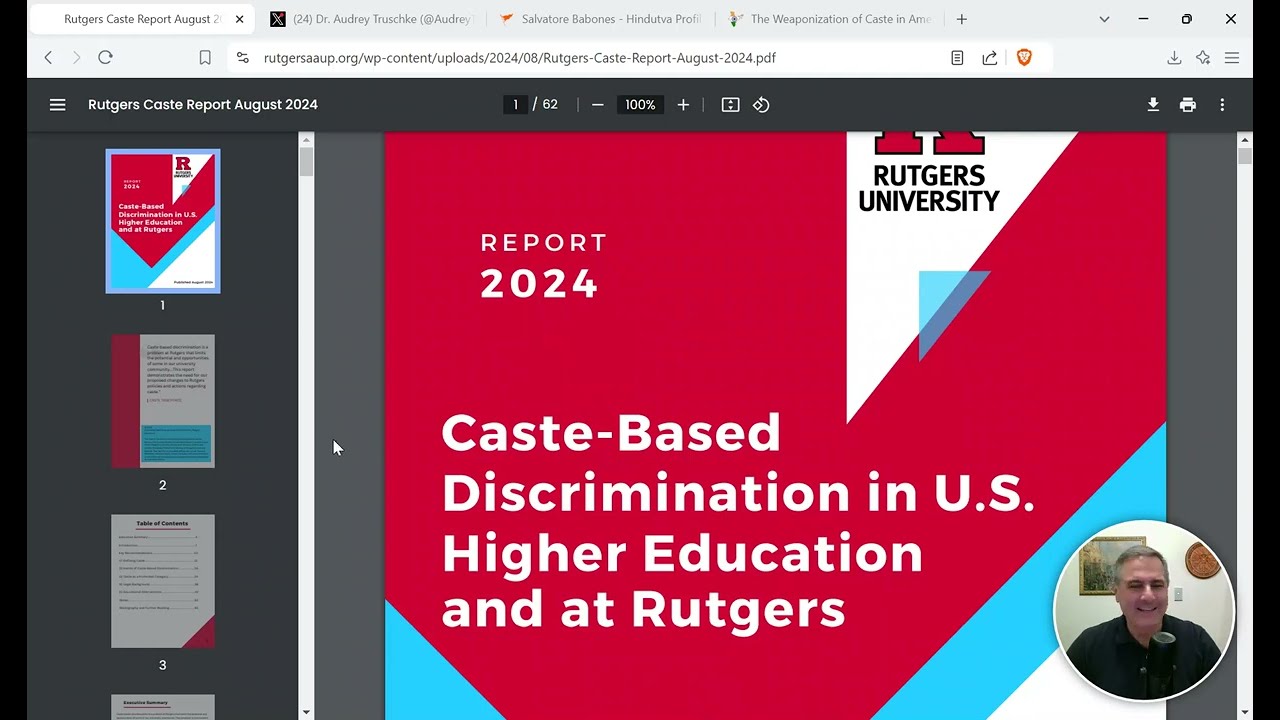1280x720 pixels.
Task: Go back to previous page in browser
Action: [48, 58]
